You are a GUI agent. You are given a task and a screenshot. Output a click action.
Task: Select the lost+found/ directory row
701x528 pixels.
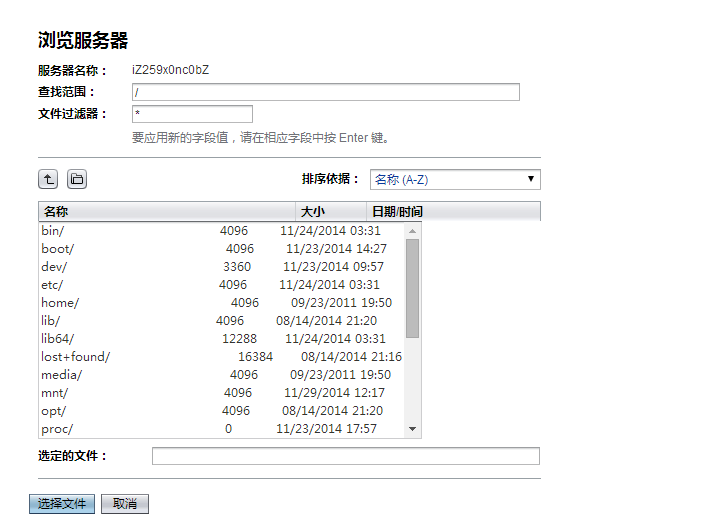(222, 357)
